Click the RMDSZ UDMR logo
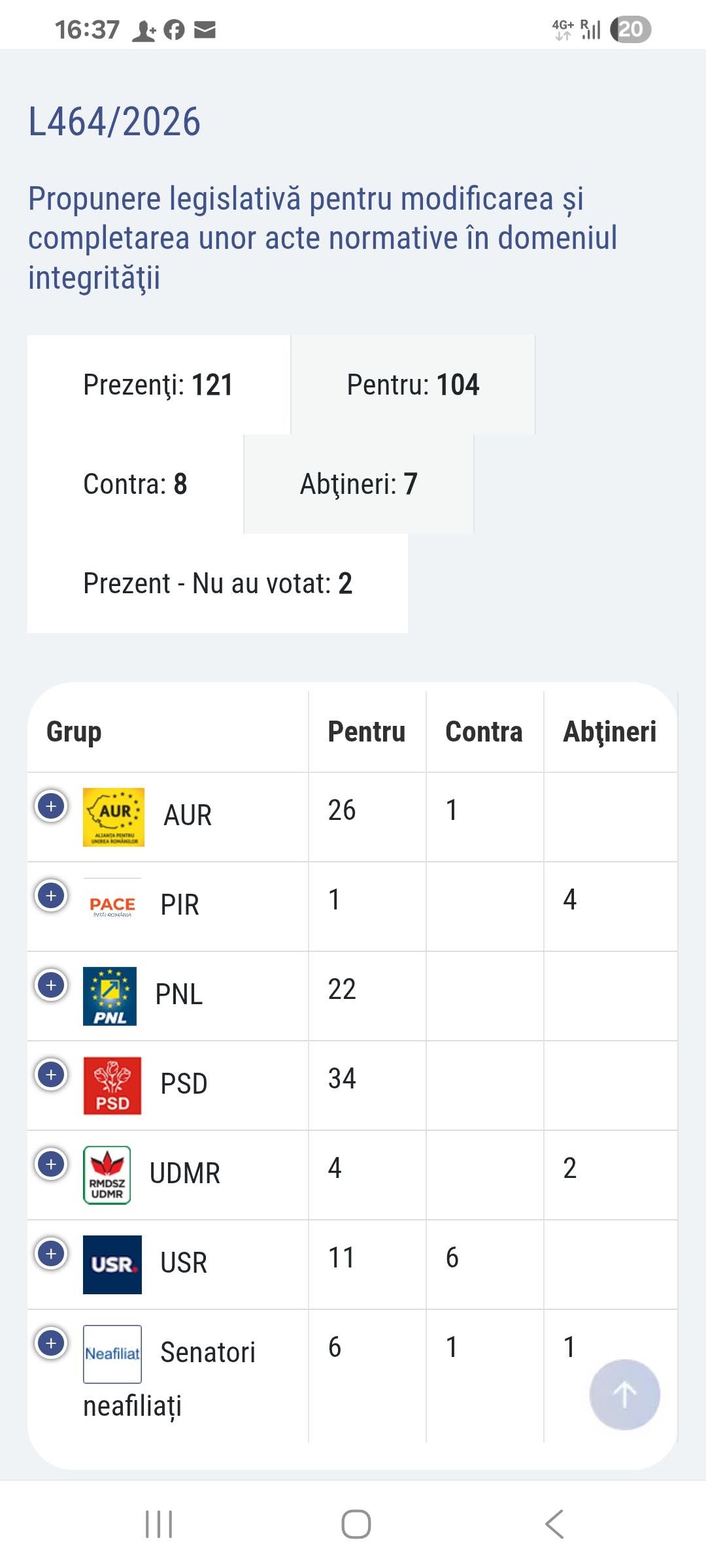Image resolution: width=706 pixels, height=1568 pixels. point(107,1175)
